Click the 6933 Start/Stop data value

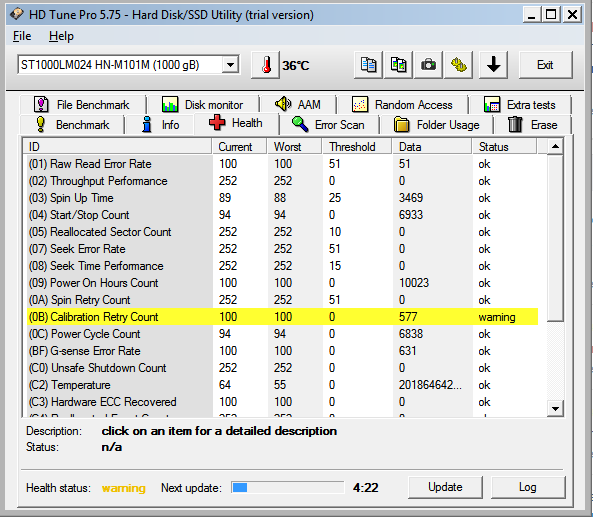pyautogui.click(x=411, y=215)
